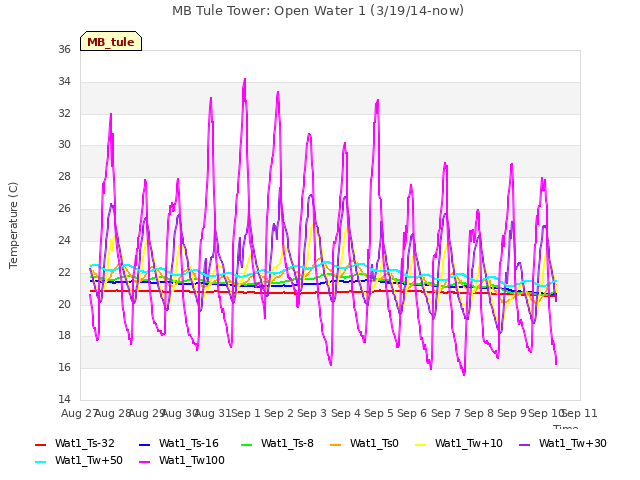Click the red Wat1_Ts-32 legend swatch
The width and height of the screenshot is (640, 480).
coord(40,444)
